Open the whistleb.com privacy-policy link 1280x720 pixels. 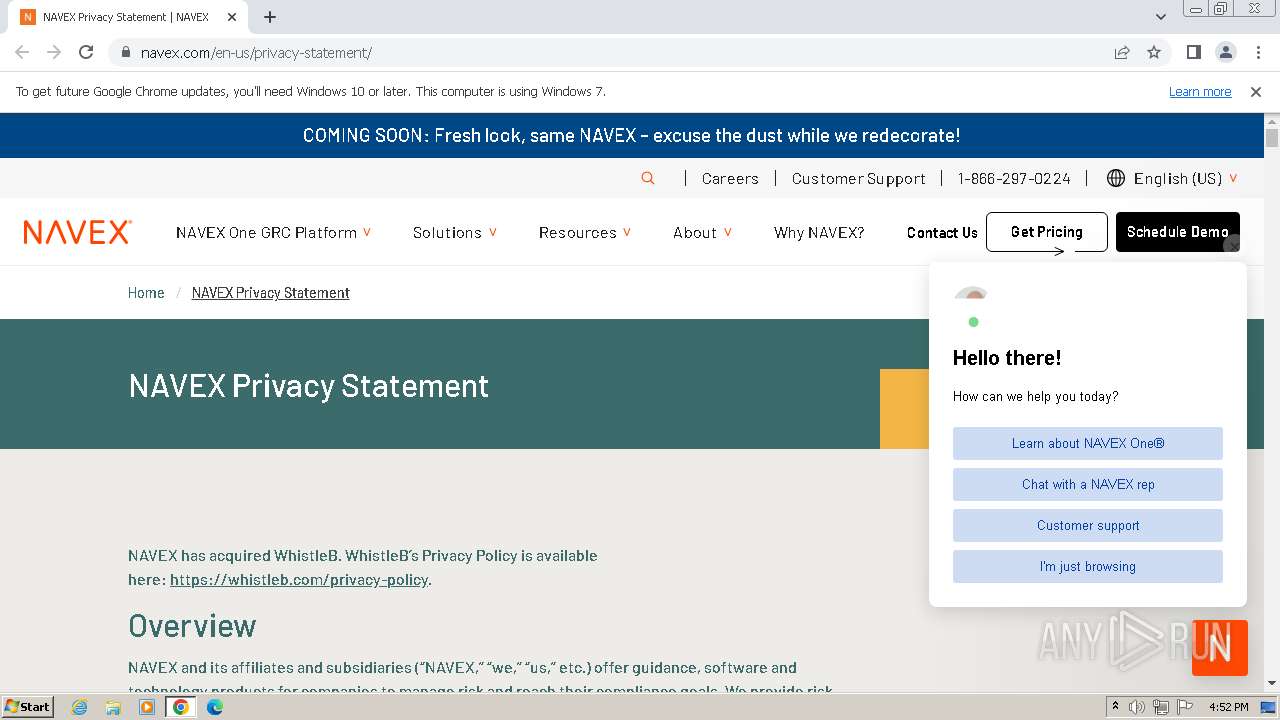(299, 580)
